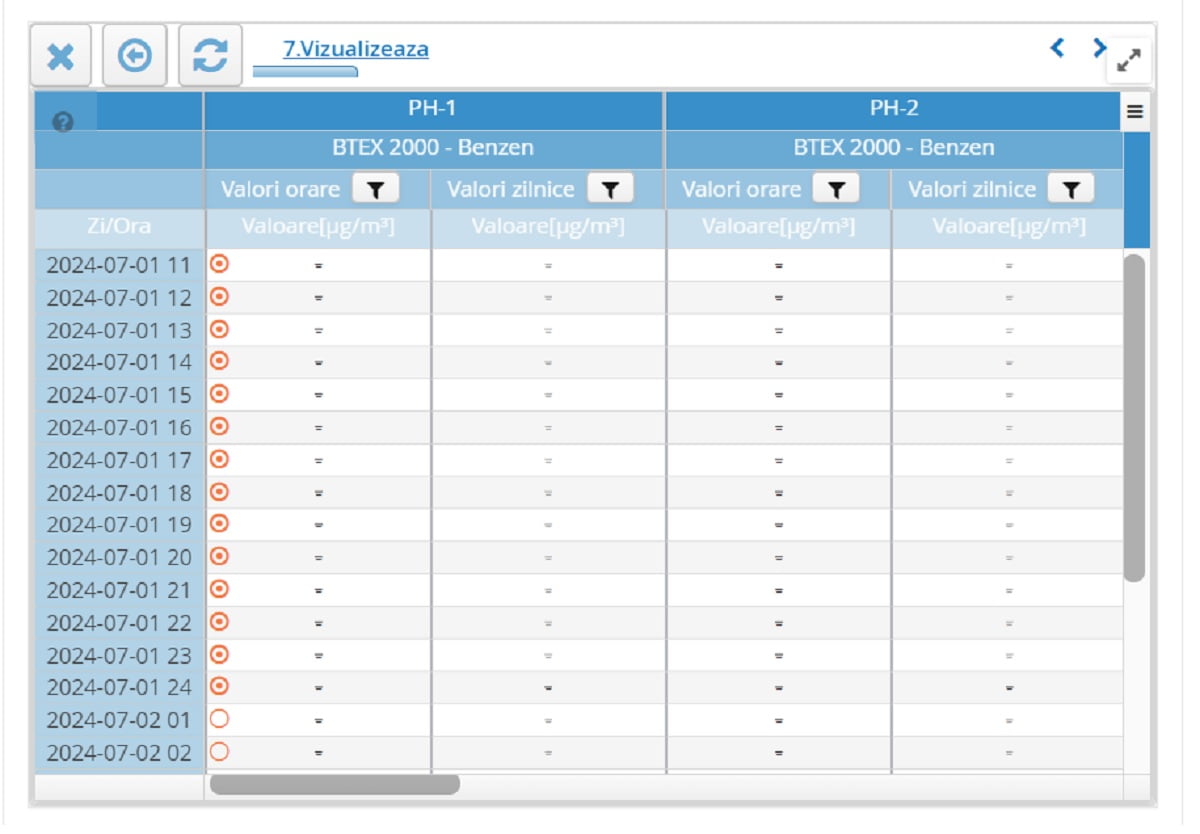Click the 7.Vizualizeaza step link
Viewport: 1200px width, 834px height.
coord(355,49)
